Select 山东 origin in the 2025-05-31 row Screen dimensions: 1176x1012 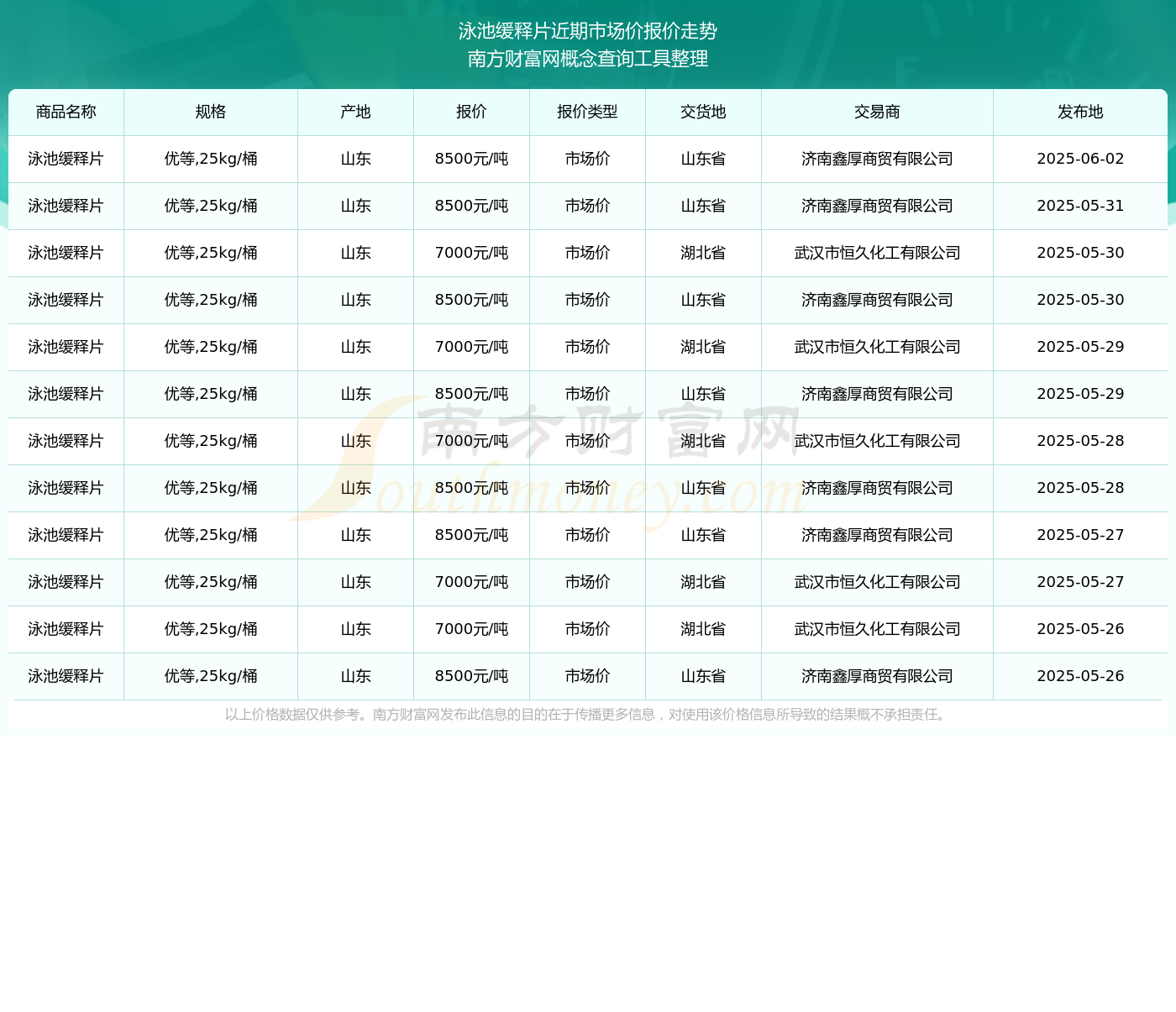pos(355,206)
